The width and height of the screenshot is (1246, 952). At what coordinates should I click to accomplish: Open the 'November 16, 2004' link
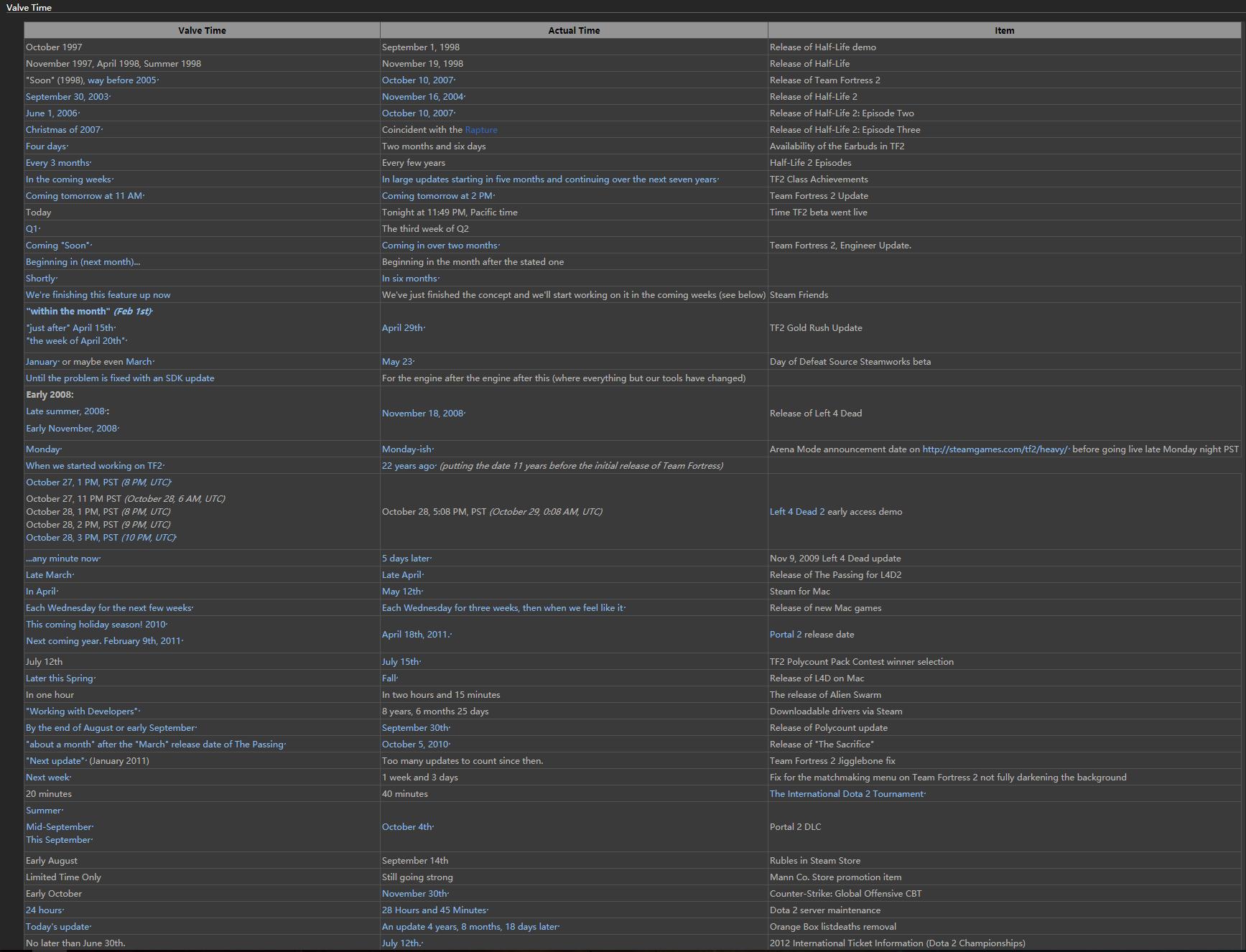coord(422,97)
